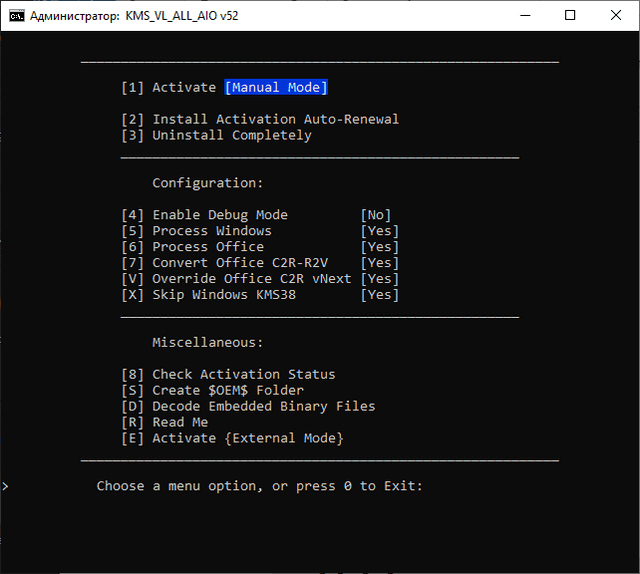Image resolution: width=640 pixels, height=574 pixels.
Task: Close the console window
Action: tap(616, 16)
